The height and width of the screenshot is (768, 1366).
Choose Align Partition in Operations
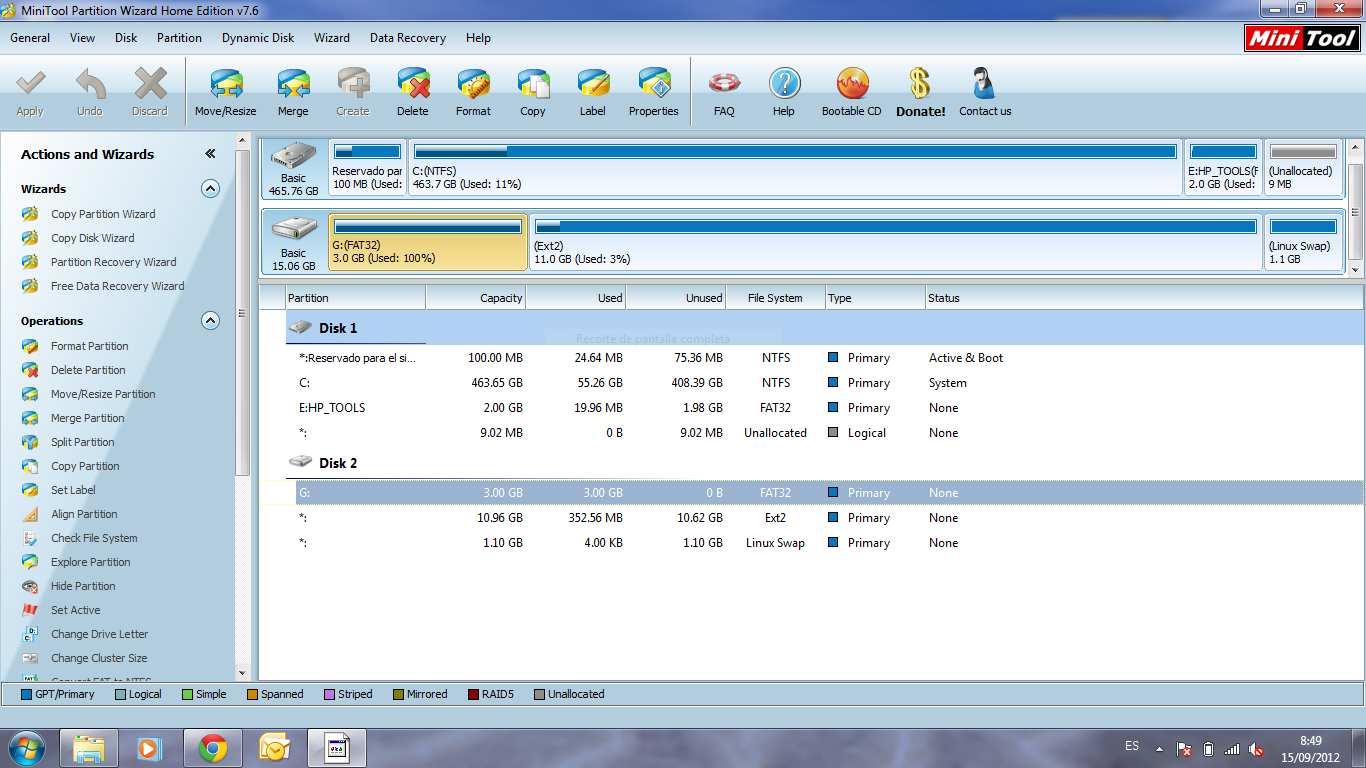(84, 514)
